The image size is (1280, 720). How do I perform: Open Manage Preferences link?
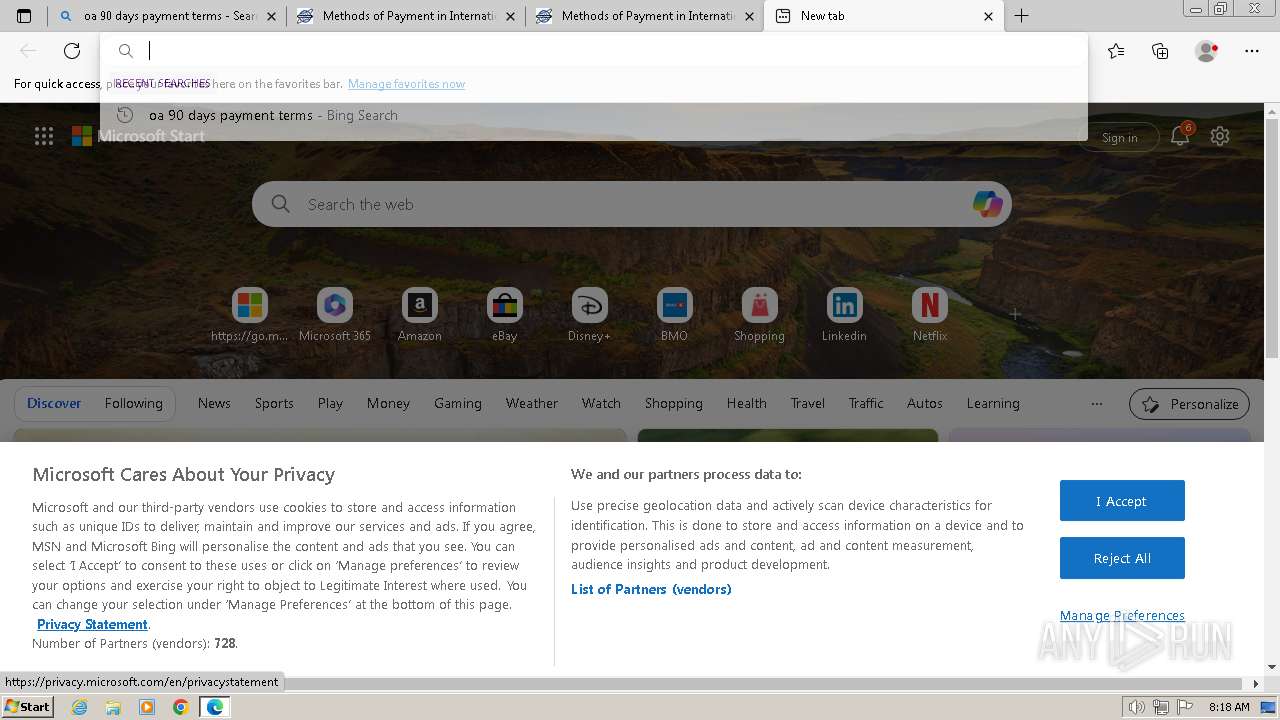pyautogui.click(x=1122, y=615)
